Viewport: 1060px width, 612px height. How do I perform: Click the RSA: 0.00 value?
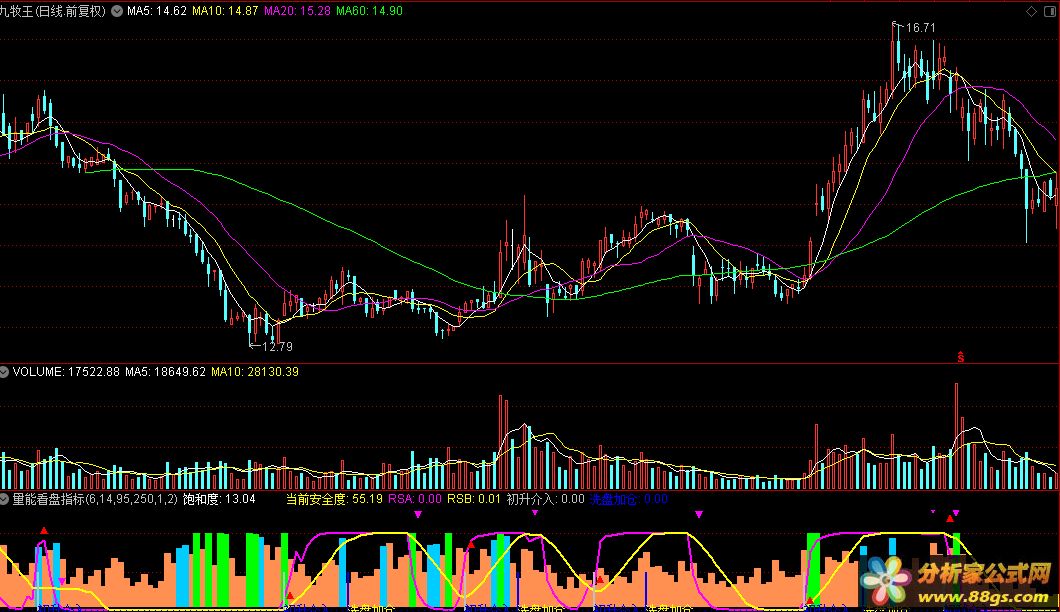(x=414, y=499)
